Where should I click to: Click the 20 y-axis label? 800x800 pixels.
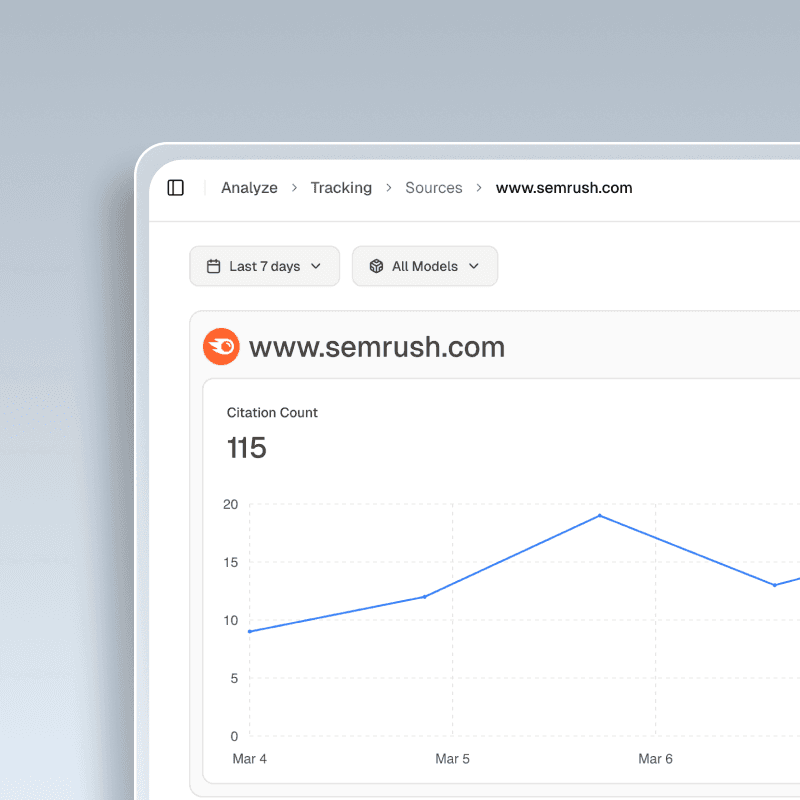pos(231,505)
